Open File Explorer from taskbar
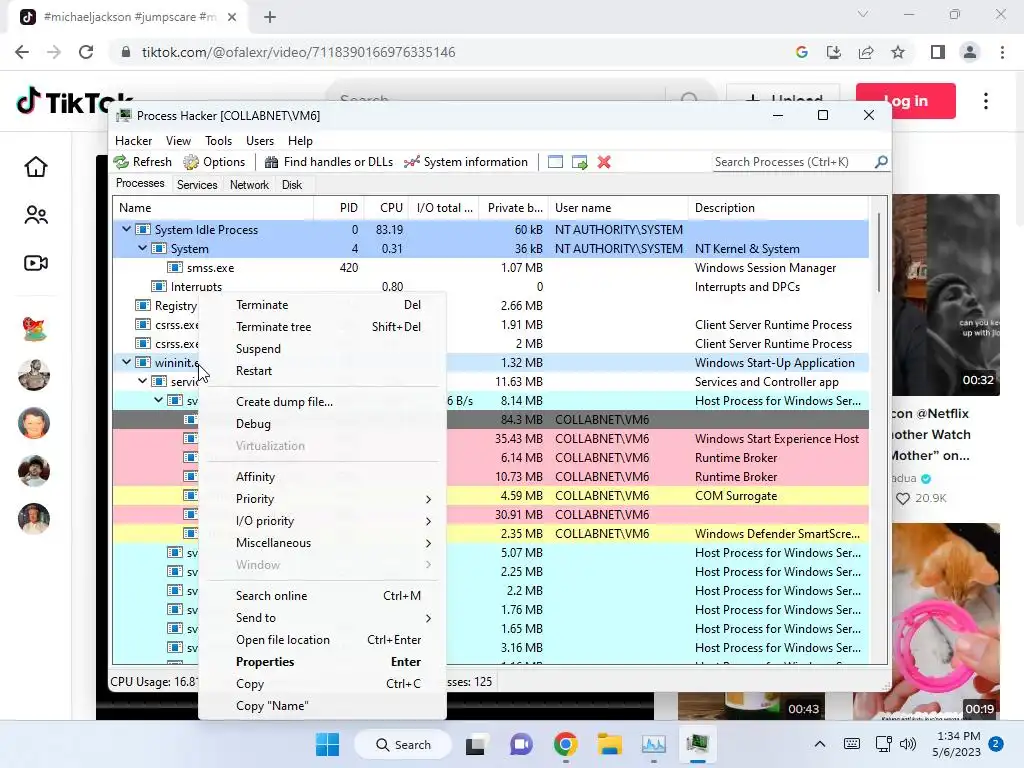 coord(609,744)
